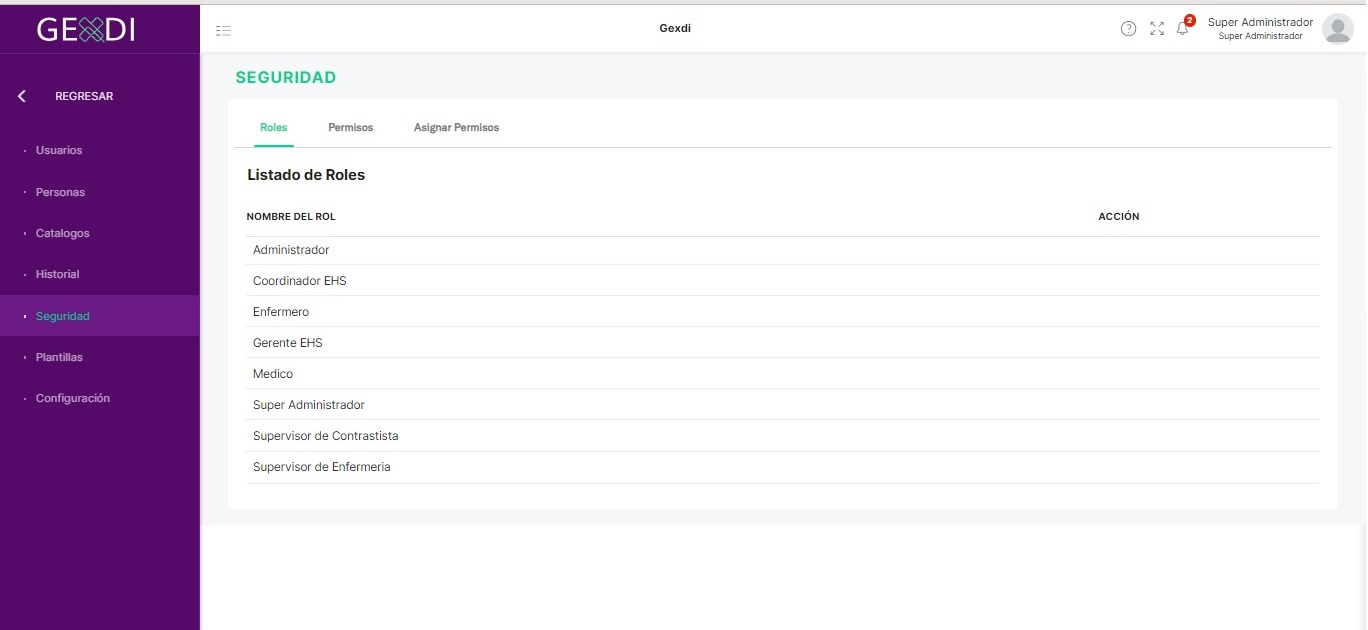
Task: Select the Gerente EHS role row
Action: coord(782,343)
